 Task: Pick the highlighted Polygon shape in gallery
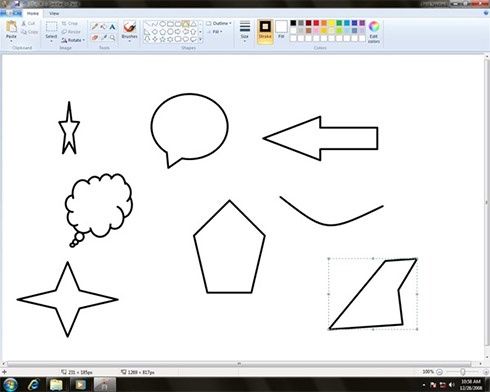pyautogui.click(x=186, y=24)
